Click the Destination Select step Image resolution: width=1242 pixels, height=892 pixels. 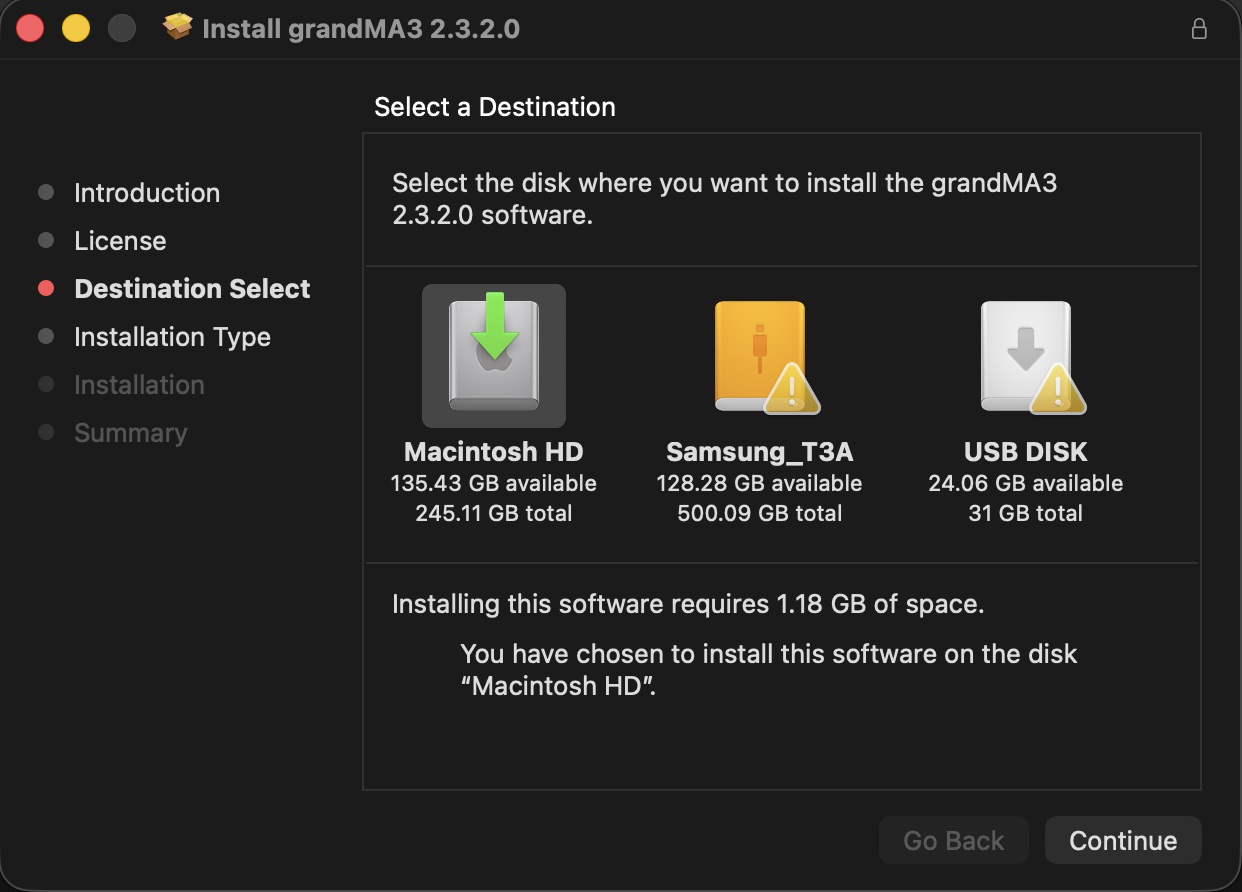192,289
